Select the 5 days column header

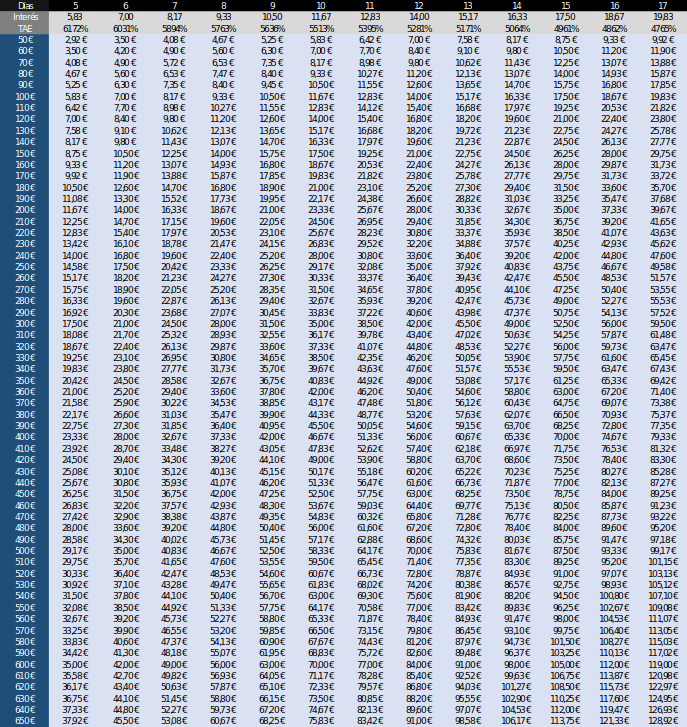tap(75, 6)
